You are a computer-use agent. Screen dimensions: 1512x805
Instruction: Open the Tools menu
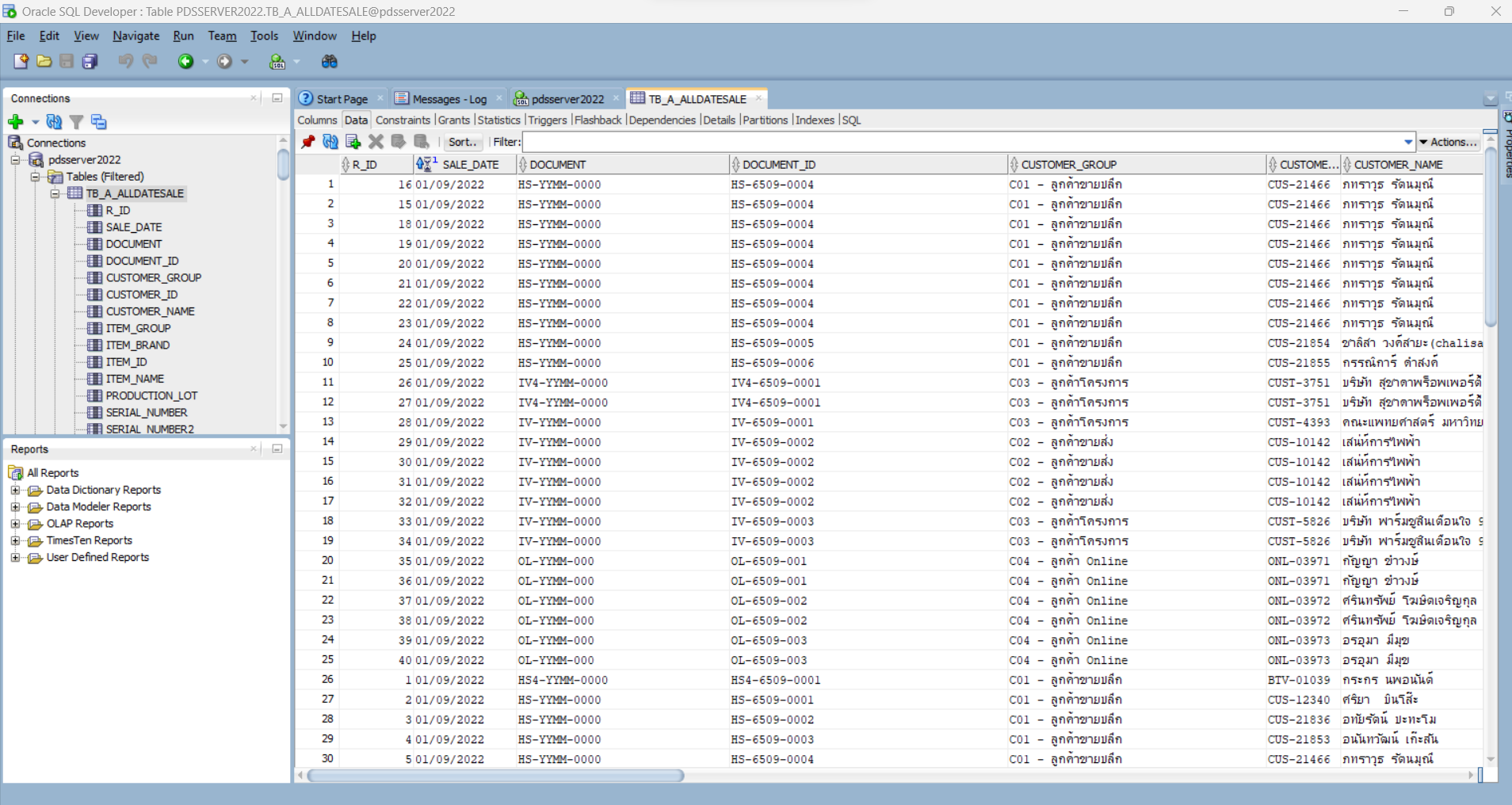(x=264, y=36)
